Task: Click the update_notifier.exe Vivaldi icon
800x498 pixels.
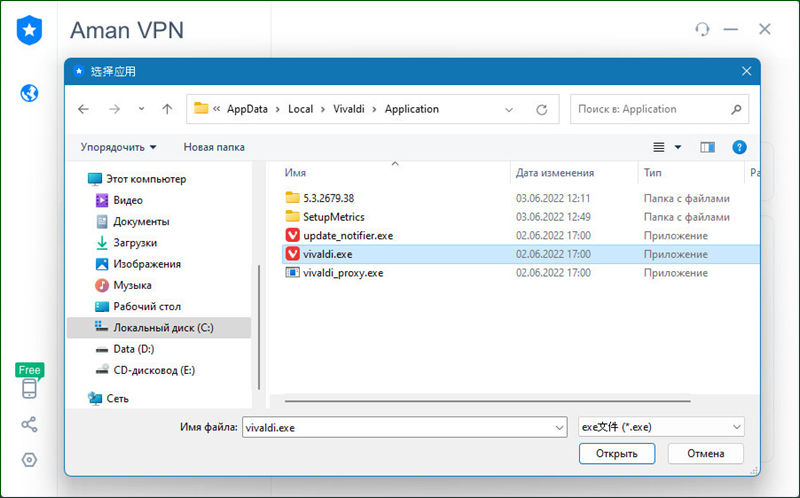Action: [x=292, y=235]
